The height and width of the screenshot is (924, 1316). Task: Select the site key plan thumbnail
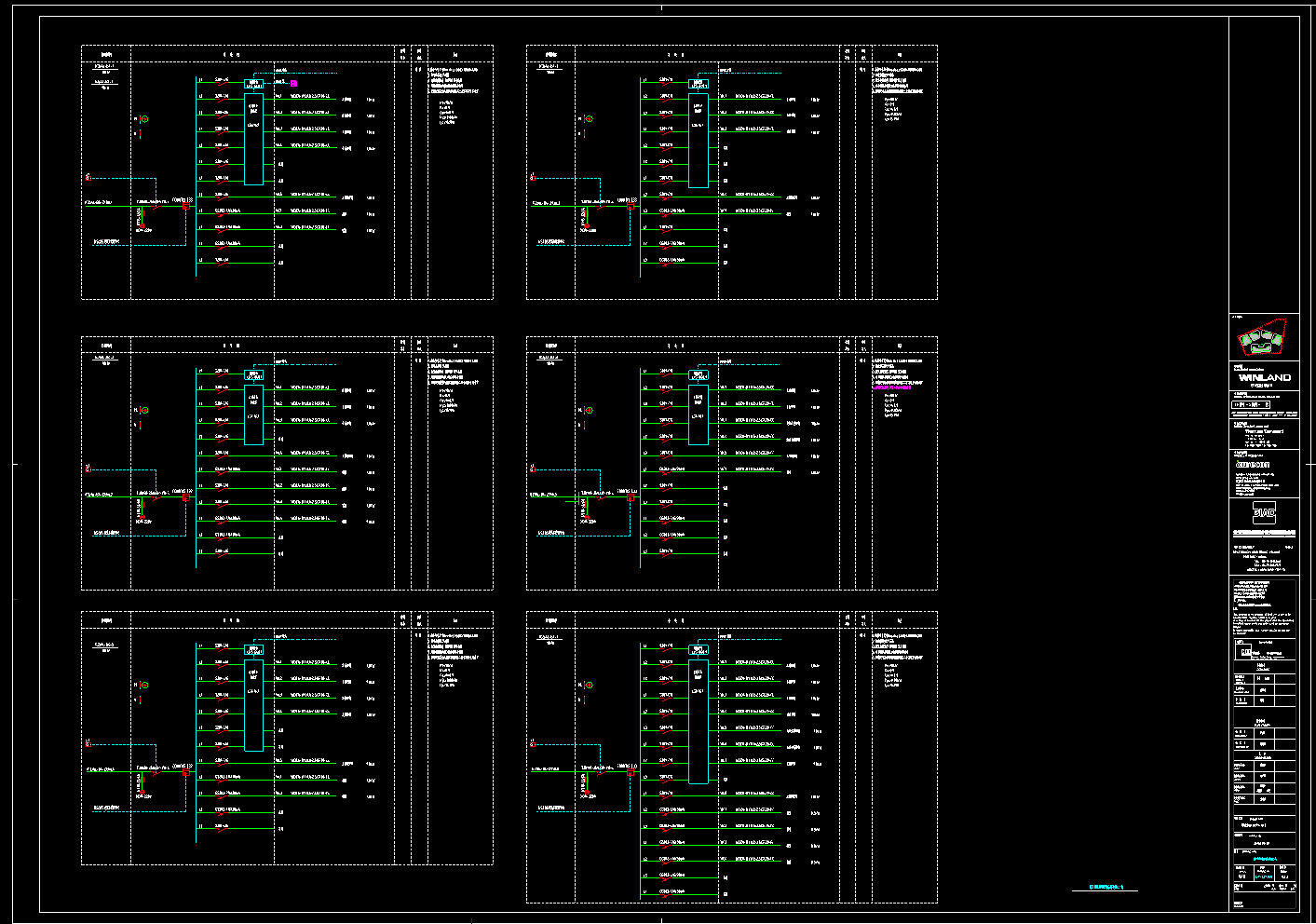pos(1263,337)
